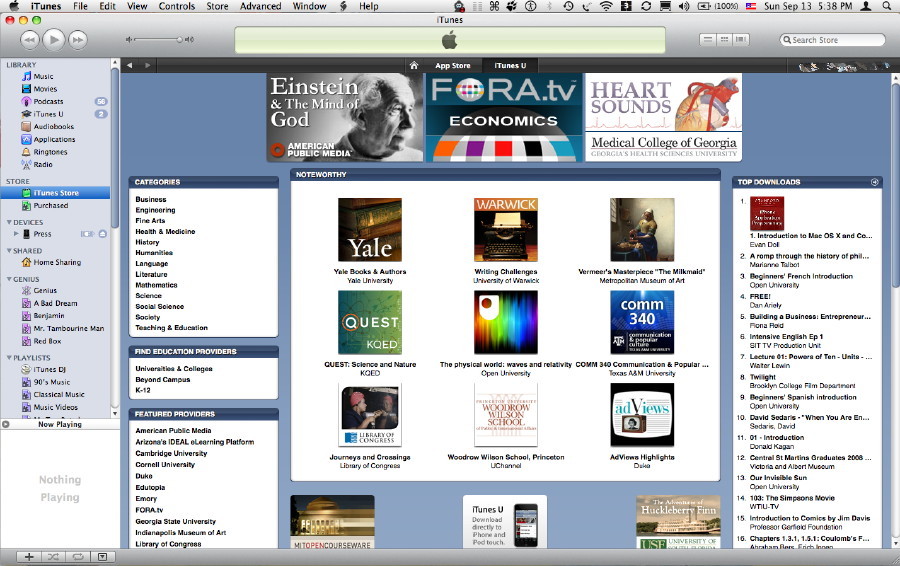The width and height of the screenshot is (900, 566).
Task: Show artwork panel icon in bottom bar
Action: coord(102,557)
